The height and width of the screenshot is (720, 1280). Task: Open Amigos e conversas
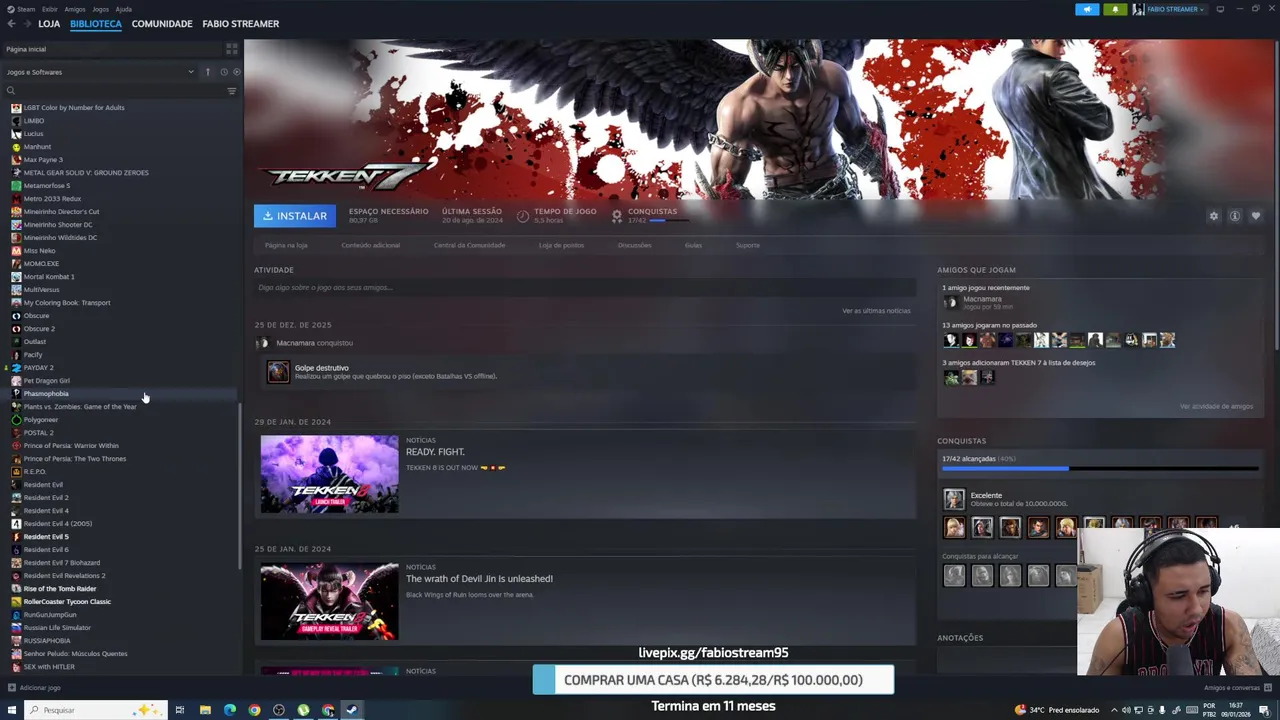click(1237, 688)
